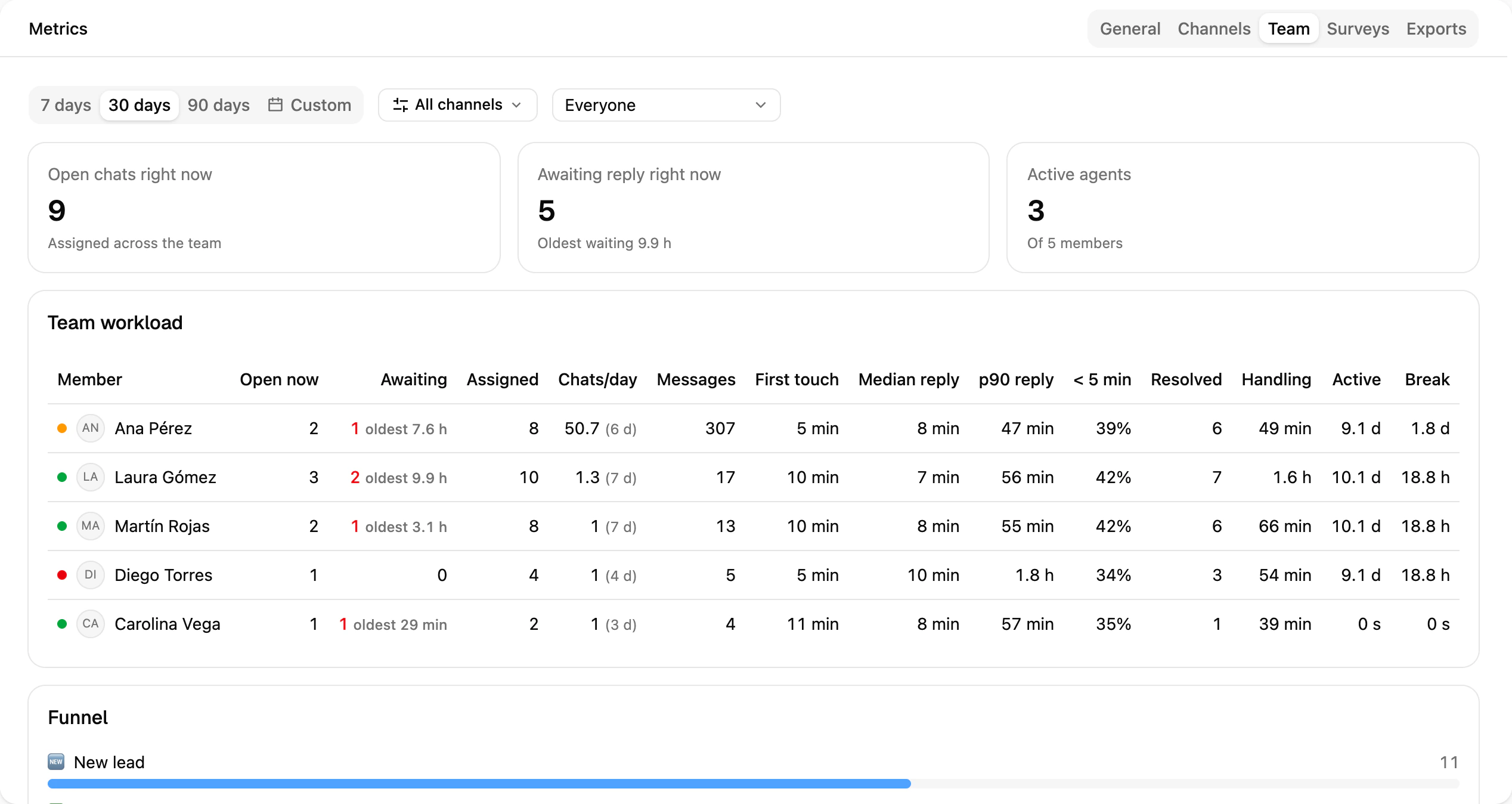
Task: Select the 90 days range
Action: coord(219,105)
